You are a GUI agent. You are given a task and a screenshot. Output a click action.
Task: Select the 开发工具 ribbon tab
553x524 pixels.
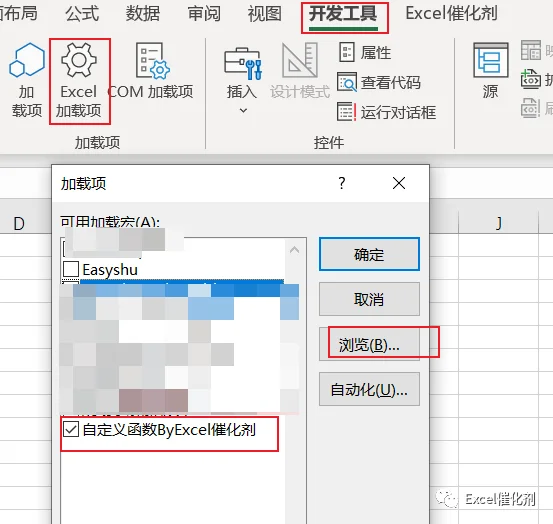(343, 14)
